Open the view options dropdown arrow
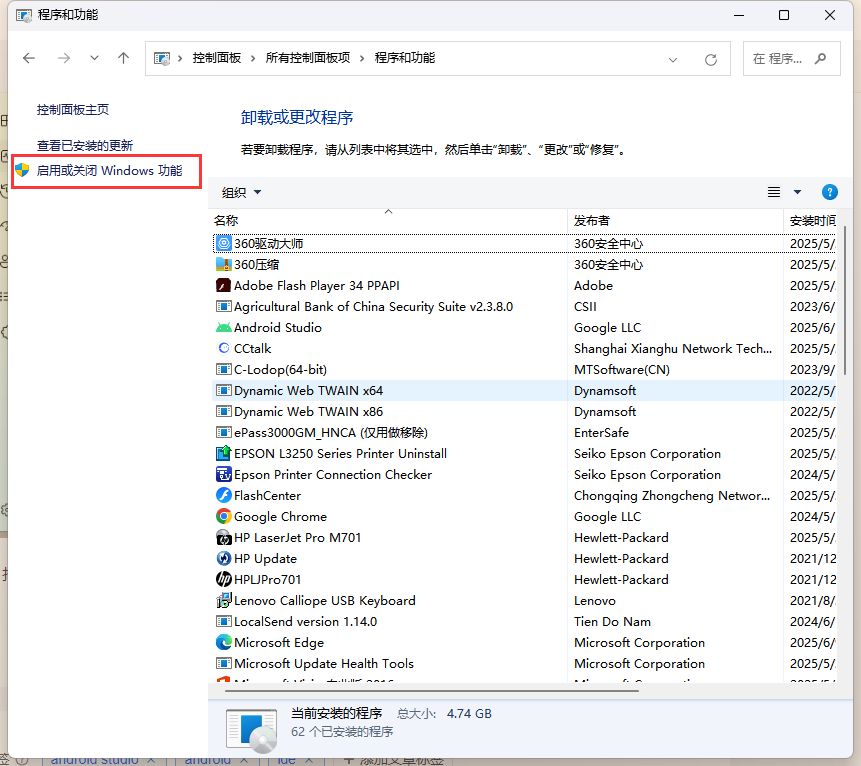Screen dimensions: 861x766 797,192
